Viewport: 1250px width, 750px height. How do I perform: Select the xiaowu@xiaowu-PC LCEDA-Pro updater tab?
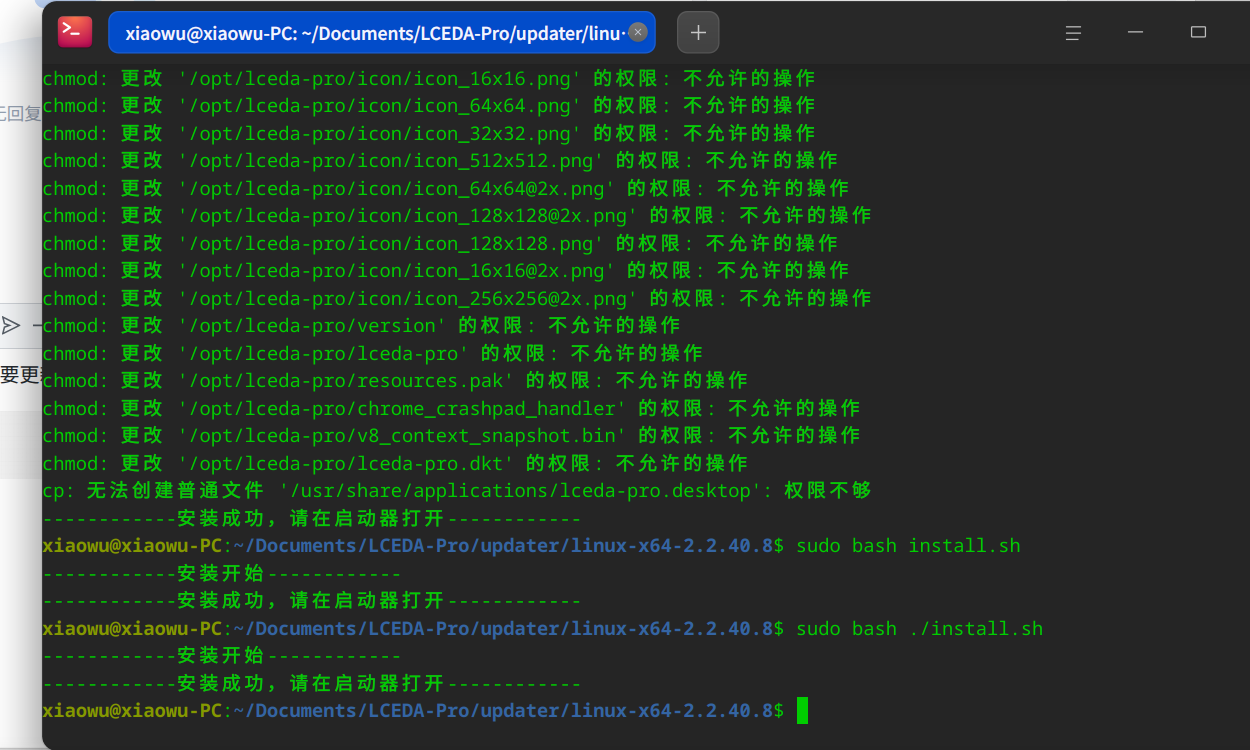click(382, 32)
